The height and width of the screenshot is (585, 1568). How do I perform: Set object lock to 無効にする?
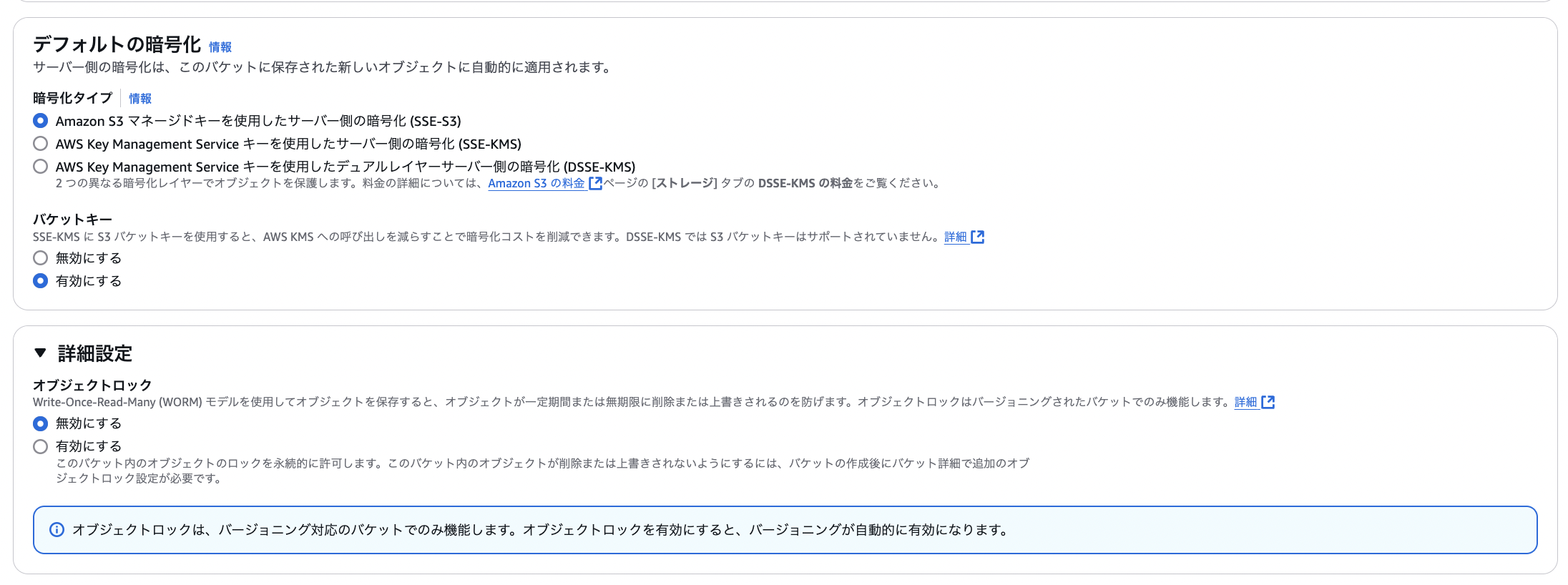click(x=41, y=423)
